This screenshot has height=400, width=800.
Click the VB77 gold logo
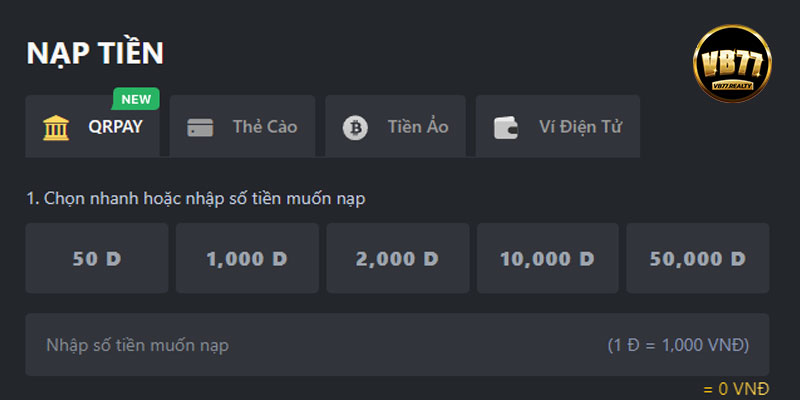click(x=732, y=64)
